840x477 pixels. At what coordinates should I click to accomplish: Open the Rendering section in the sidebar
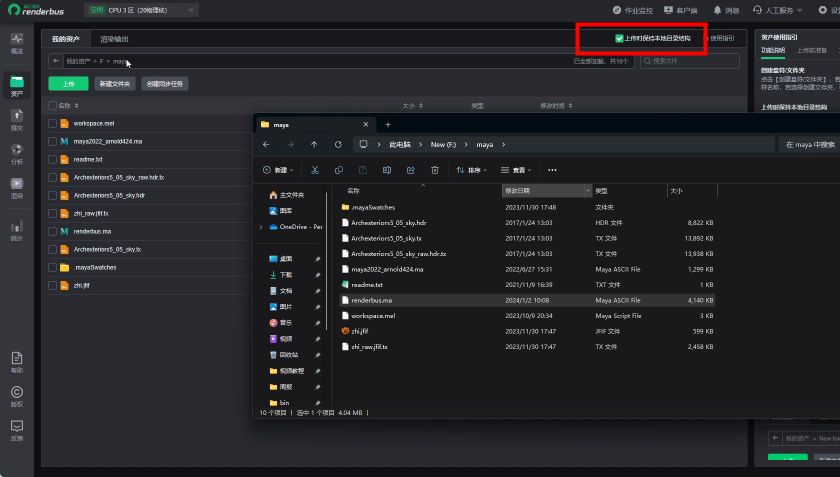point(16,187)
